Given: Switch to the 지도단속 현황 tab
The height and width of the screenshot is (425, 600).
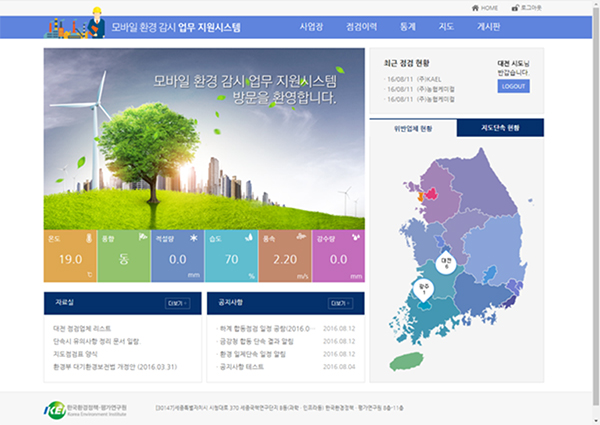Looking at the screenshot, I should [500, 128].
